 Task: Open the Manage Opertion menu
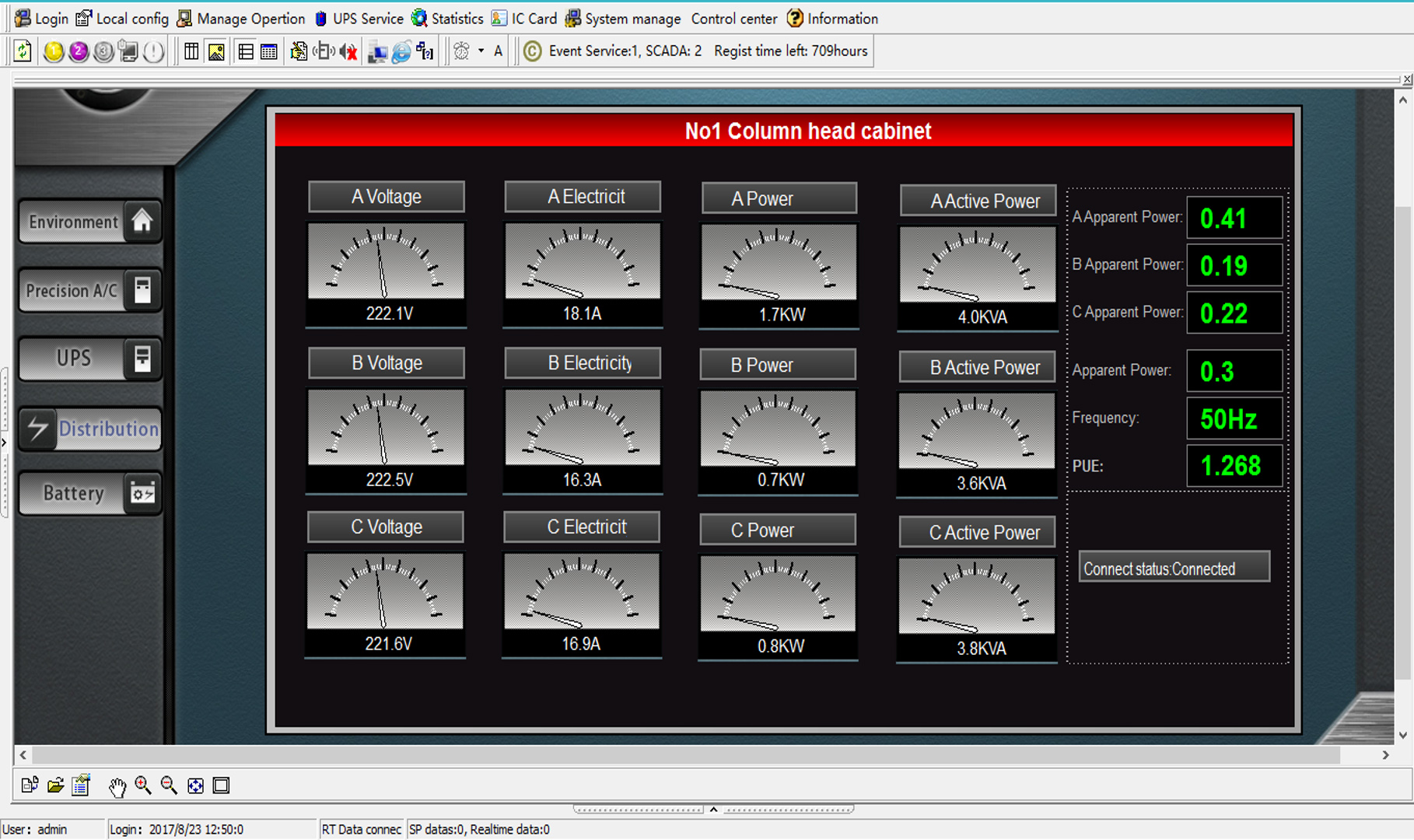tap(241, 19)
